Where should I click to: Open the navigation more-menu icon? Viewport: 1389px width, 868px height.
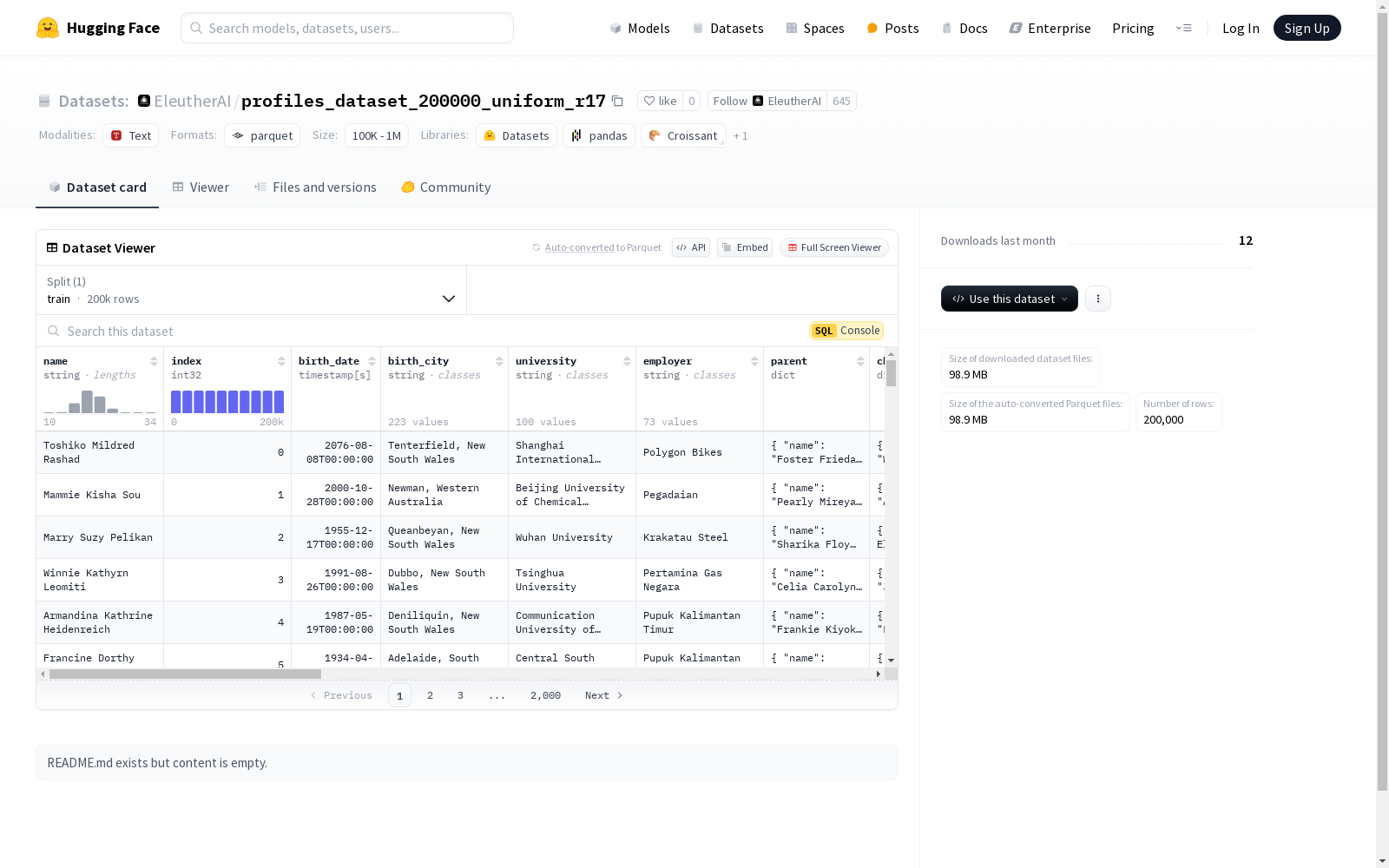1183,28
